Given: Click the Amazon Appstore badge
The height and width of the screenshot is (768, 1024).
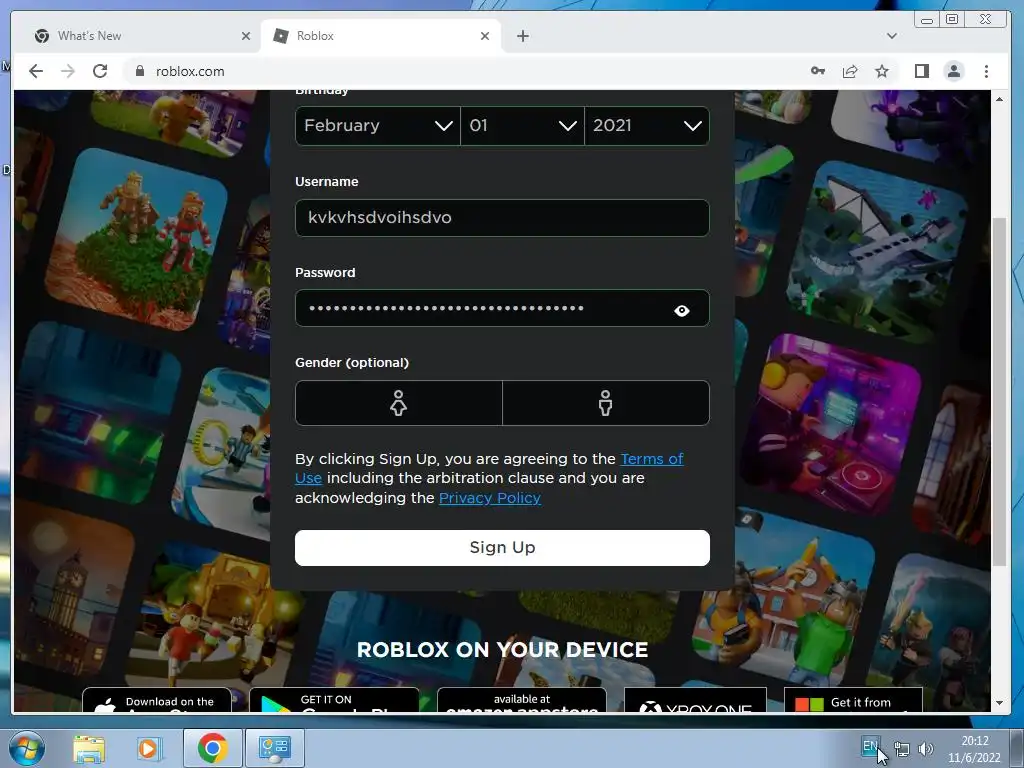Looking at the screenshot, I should pyautogui.click(x=521, y=699).
